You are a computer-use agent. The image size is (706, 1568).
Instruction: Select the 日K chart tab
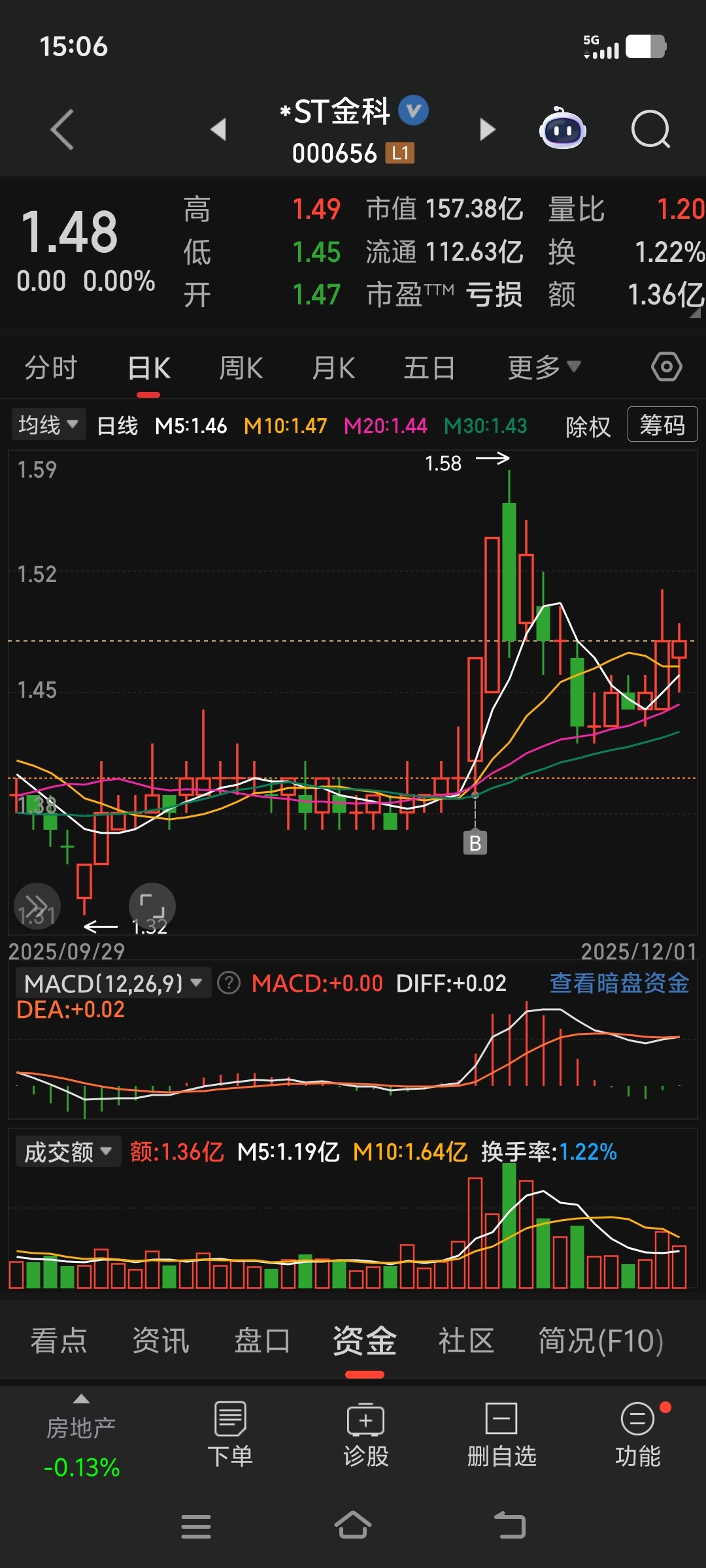[x=149, y=368]
